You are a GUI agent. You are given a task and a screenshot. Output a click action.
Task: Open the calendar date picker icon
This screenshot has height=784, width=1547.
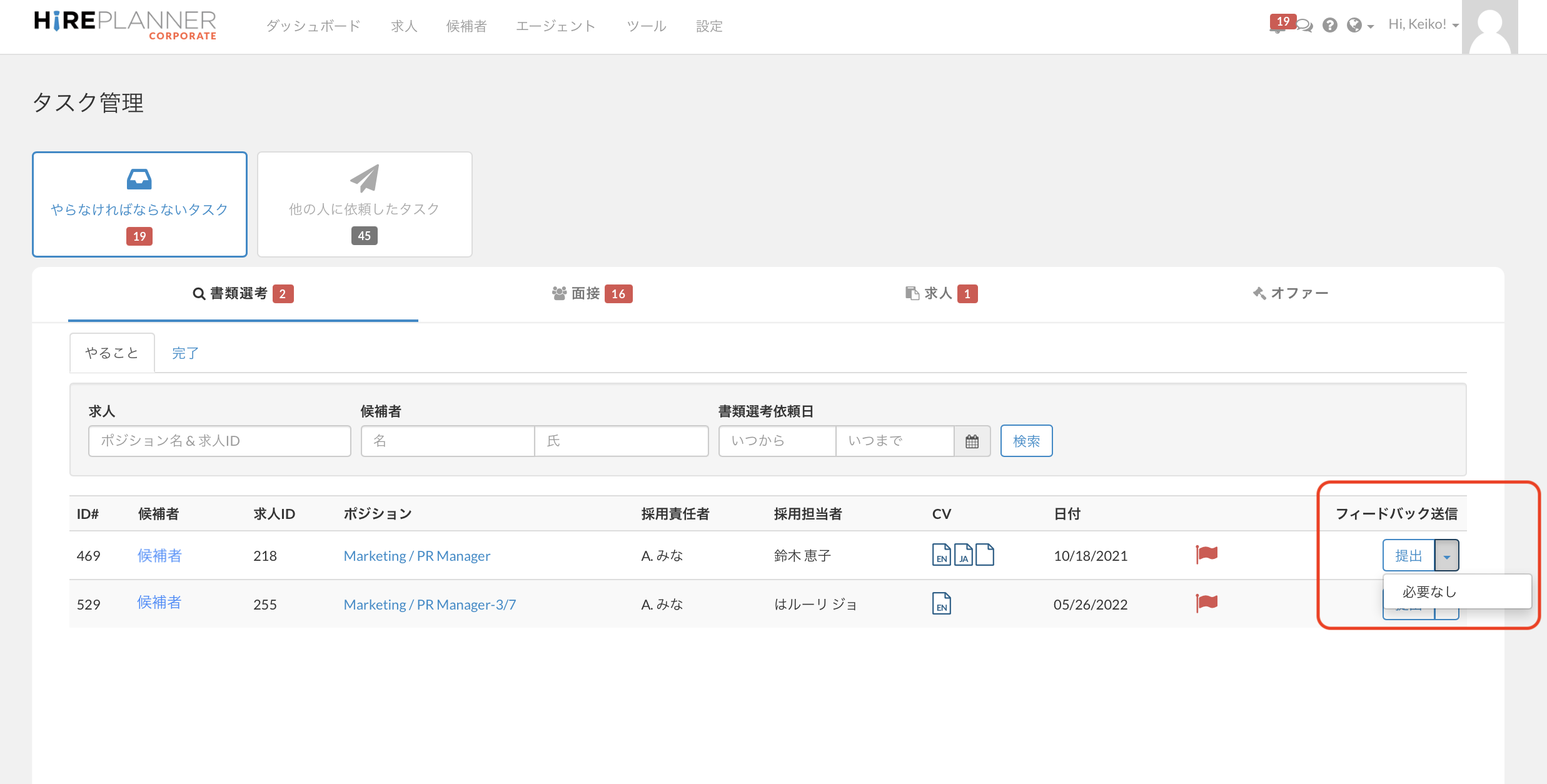click(x=972, y=441)
